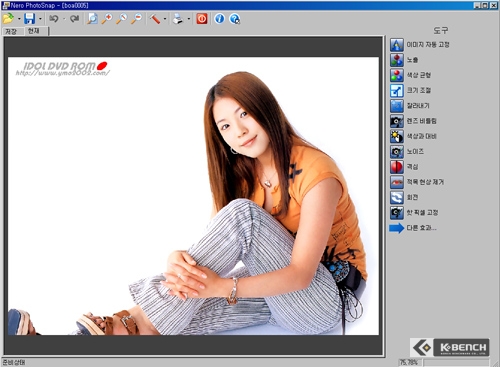Exit the app with the red power icon

(202, 19)
